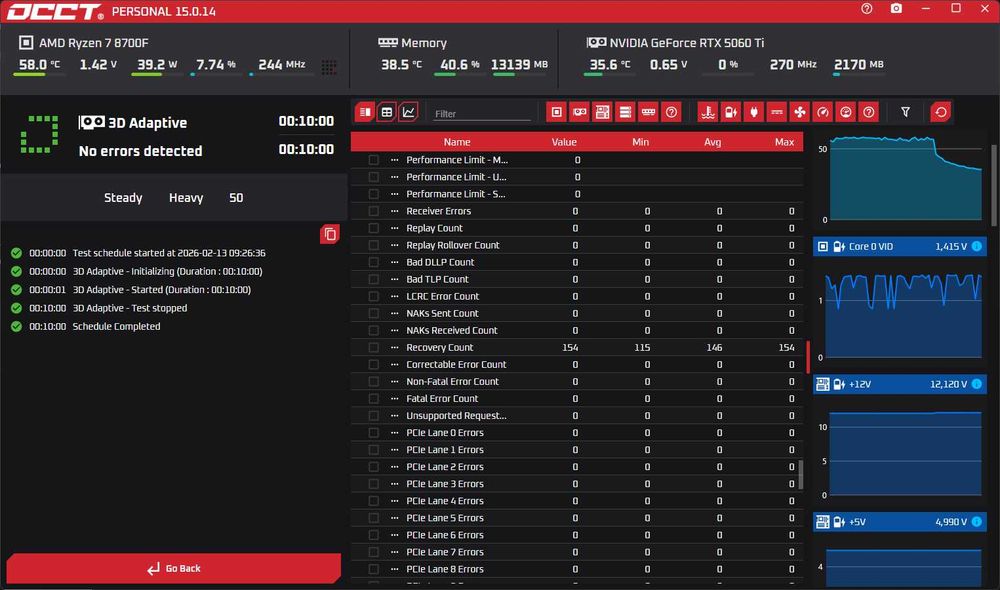Tick checkbox for Correctable Error Count row

click(374, 365)
